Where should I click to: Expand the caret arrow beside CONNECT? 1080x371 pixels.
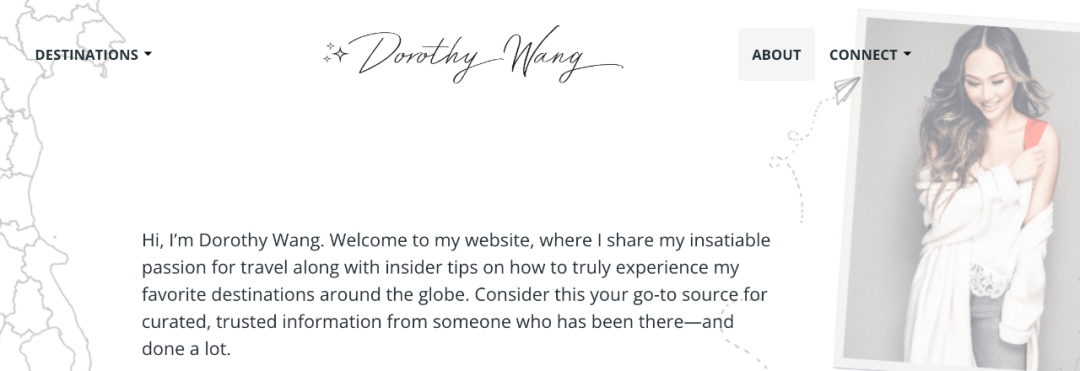coord(907,54)
